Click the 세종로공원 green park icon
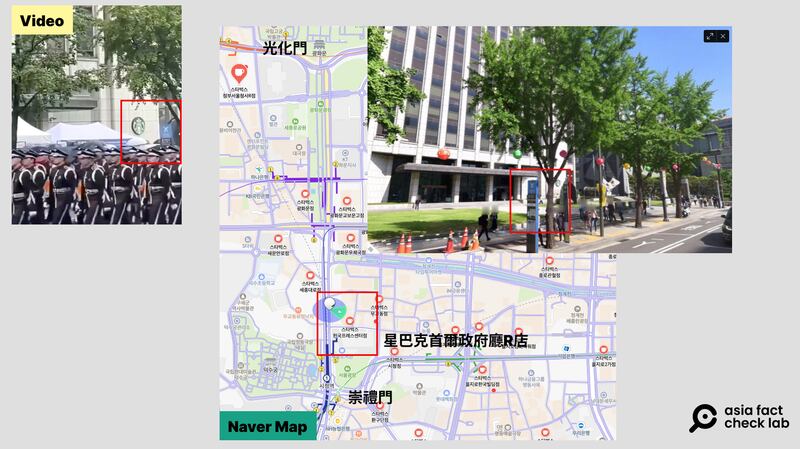This screenshot has height=449, width=800. click(295, 122)
